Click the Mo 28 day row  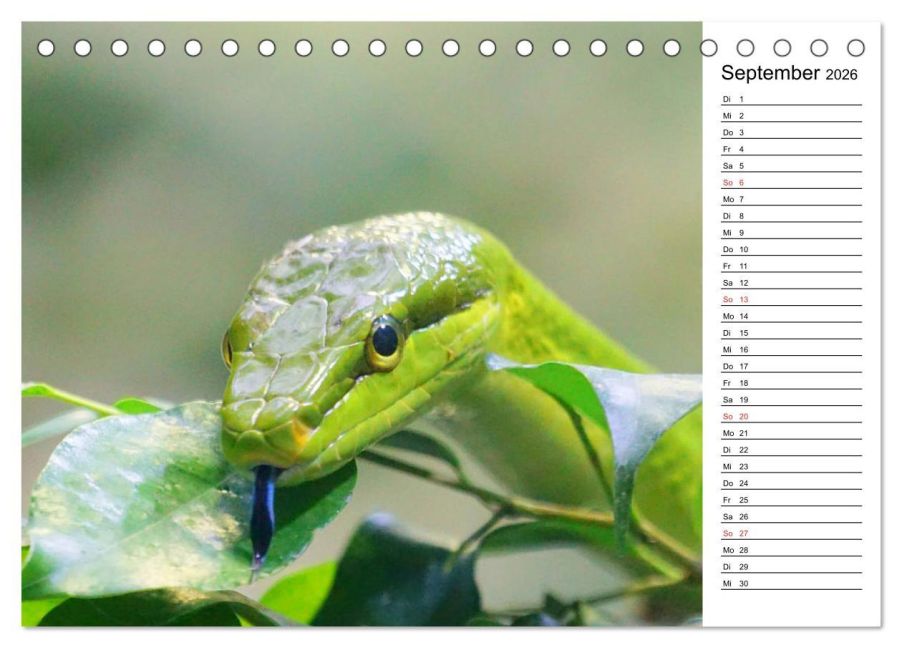coord(790,550)
